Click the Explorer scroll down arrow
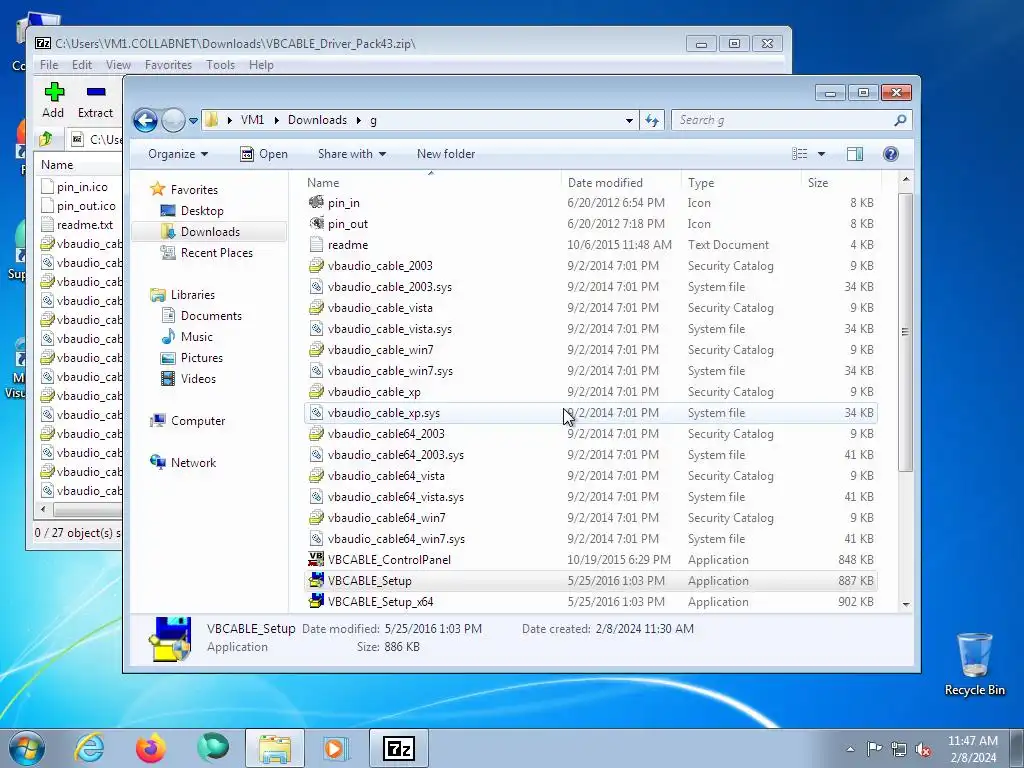The image size is (1024, 768). click(906, 604)
